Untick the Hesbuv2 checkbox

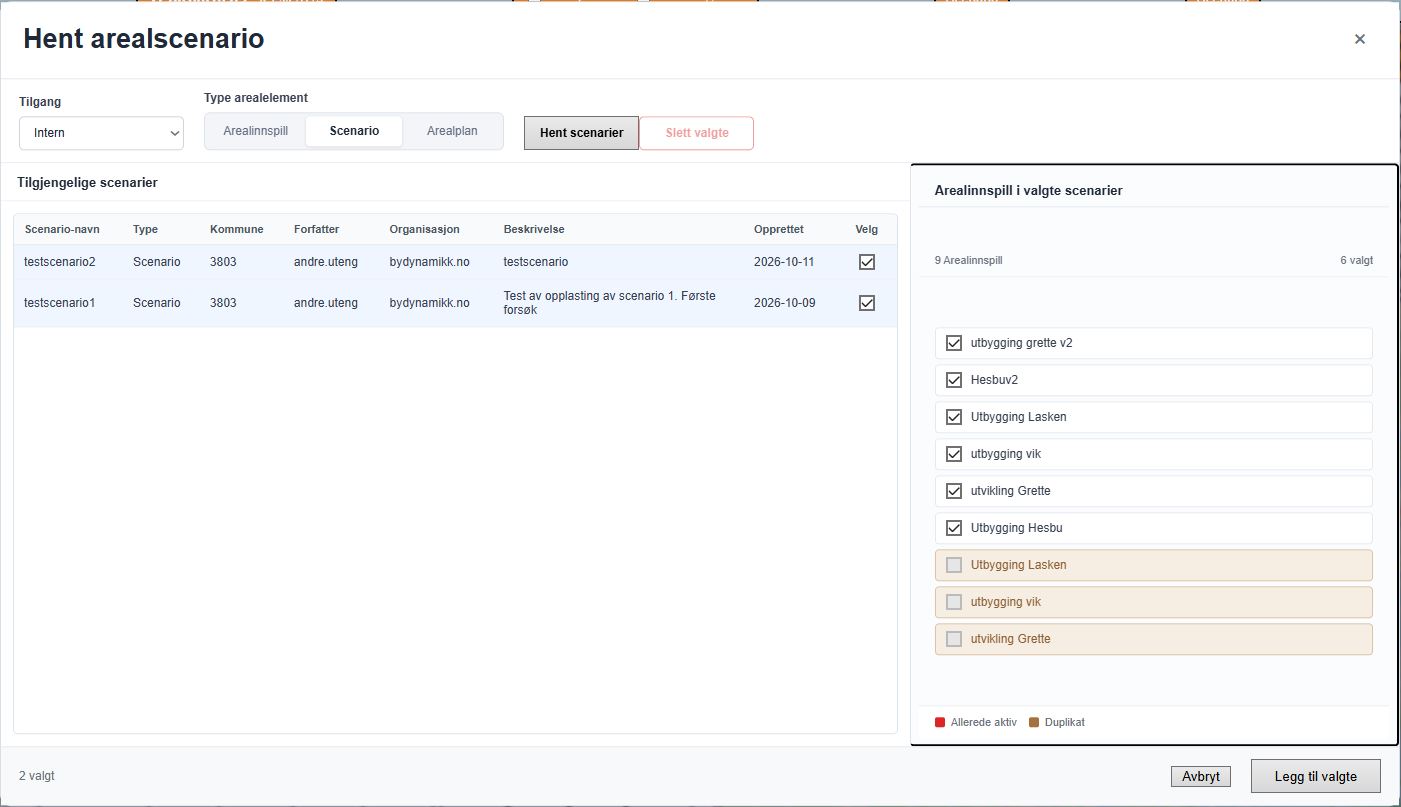pyautogui.click(x=954, y=380)
